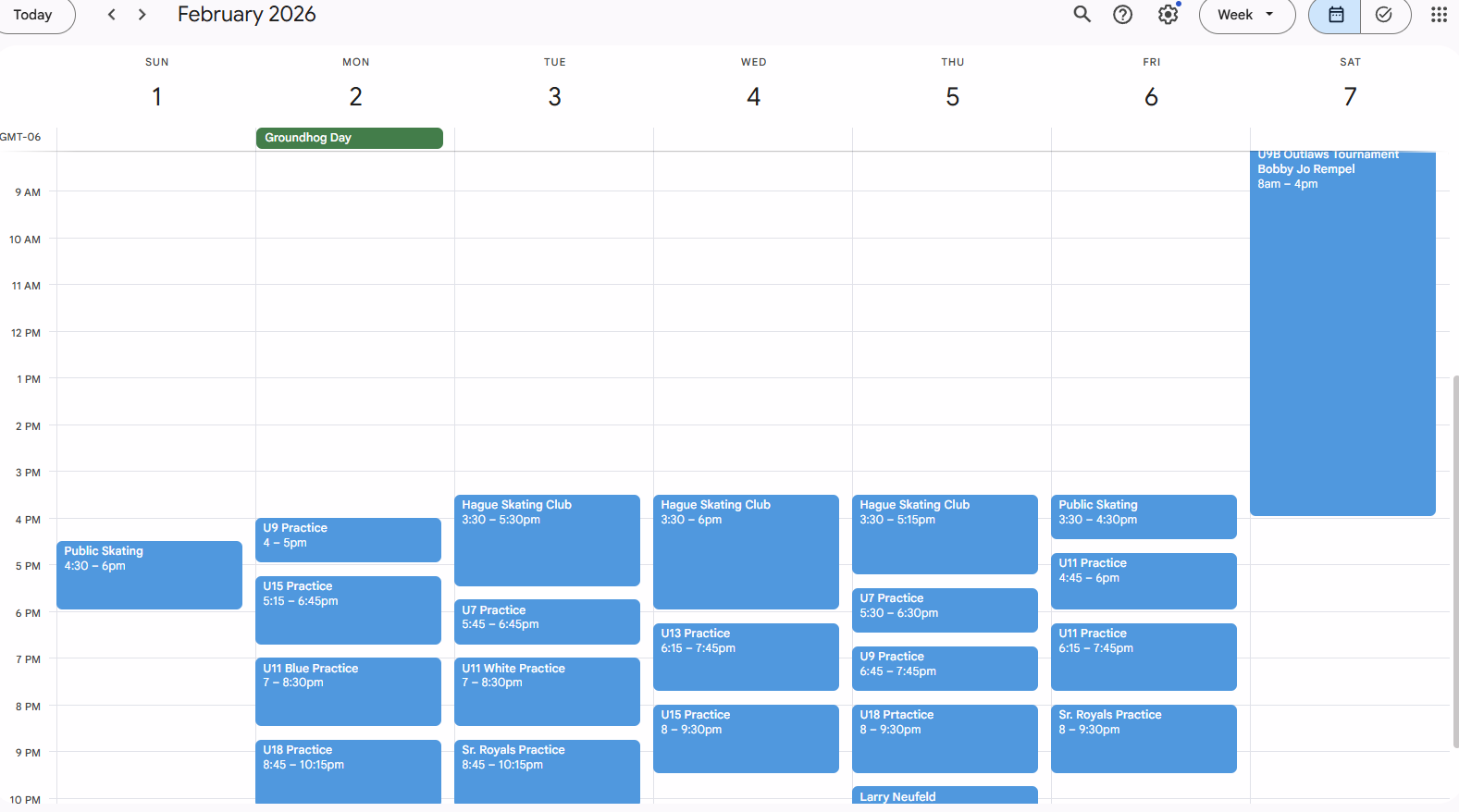
Task: Open U9 Practice 6:45 – 7:45pm event
Action: (x=945, y=669)
